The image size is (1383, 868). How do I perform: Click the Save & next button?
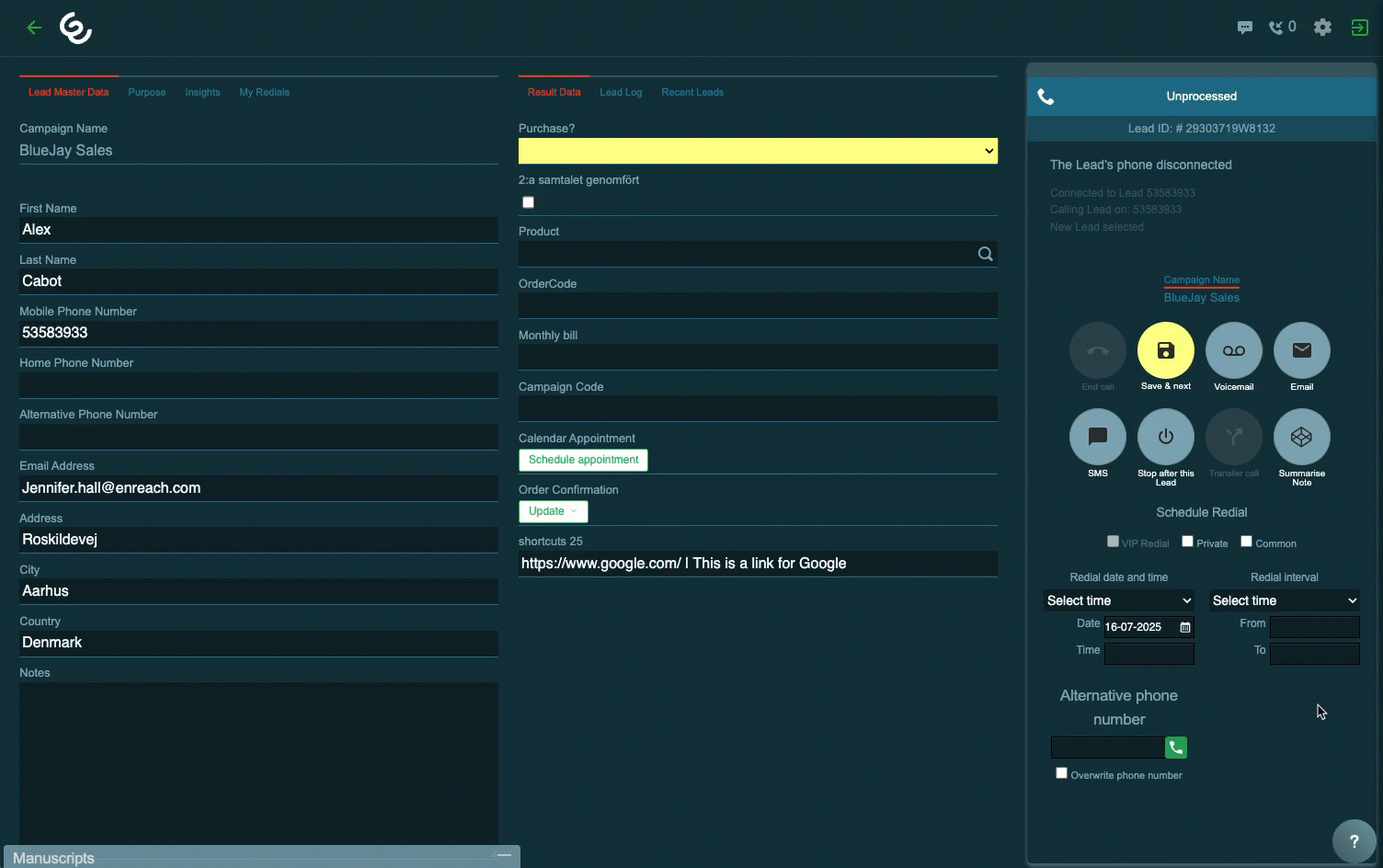point(1165,350)
